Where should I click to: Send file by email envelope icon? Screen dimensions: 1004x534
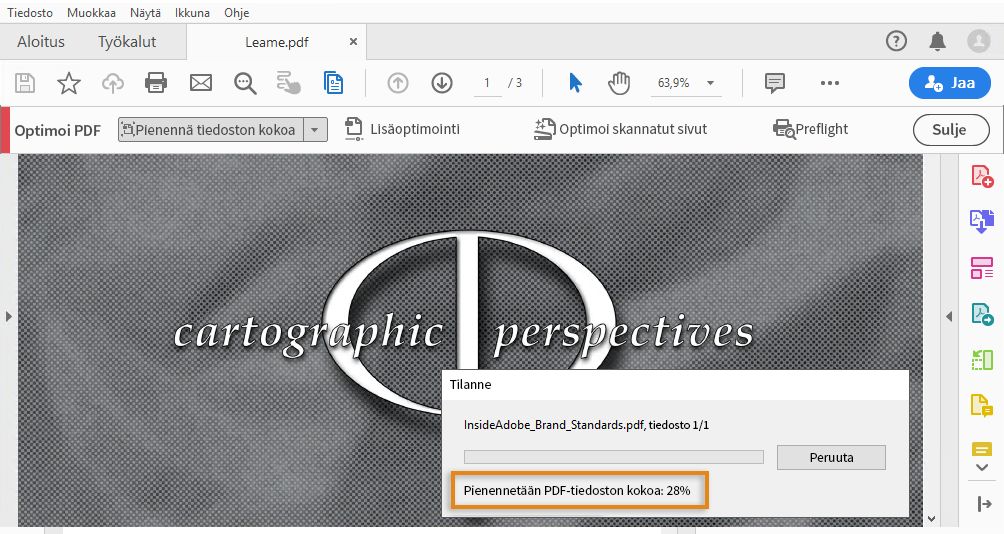(x=200, y=83)
